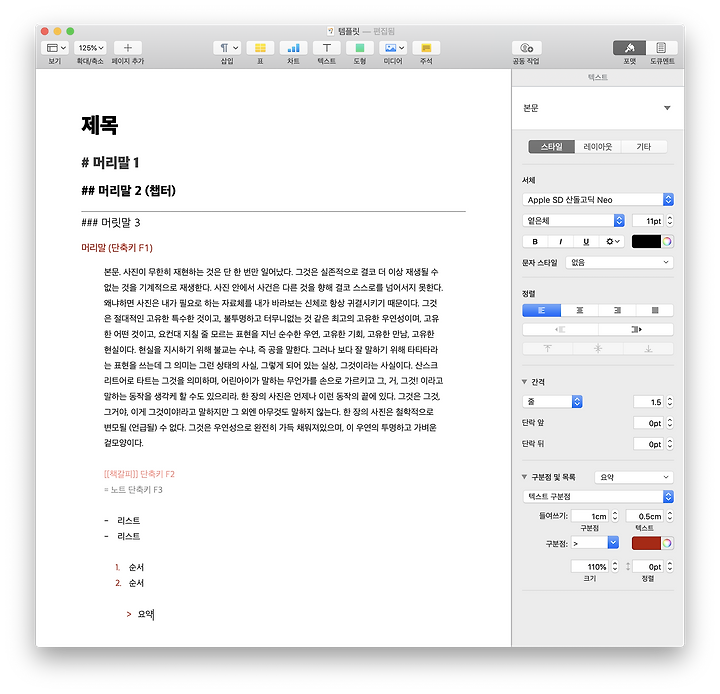Click the '[[책갈피]] 단축키 F2' text

(139, 474)
